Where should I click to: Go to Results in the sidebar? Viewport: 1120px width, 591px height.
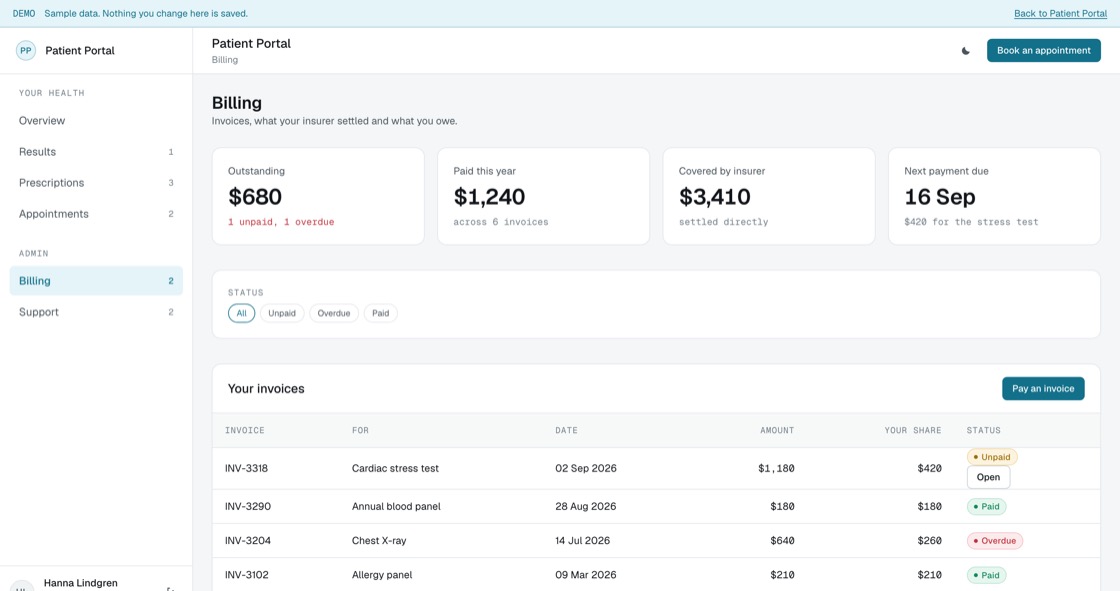(96, 152)
